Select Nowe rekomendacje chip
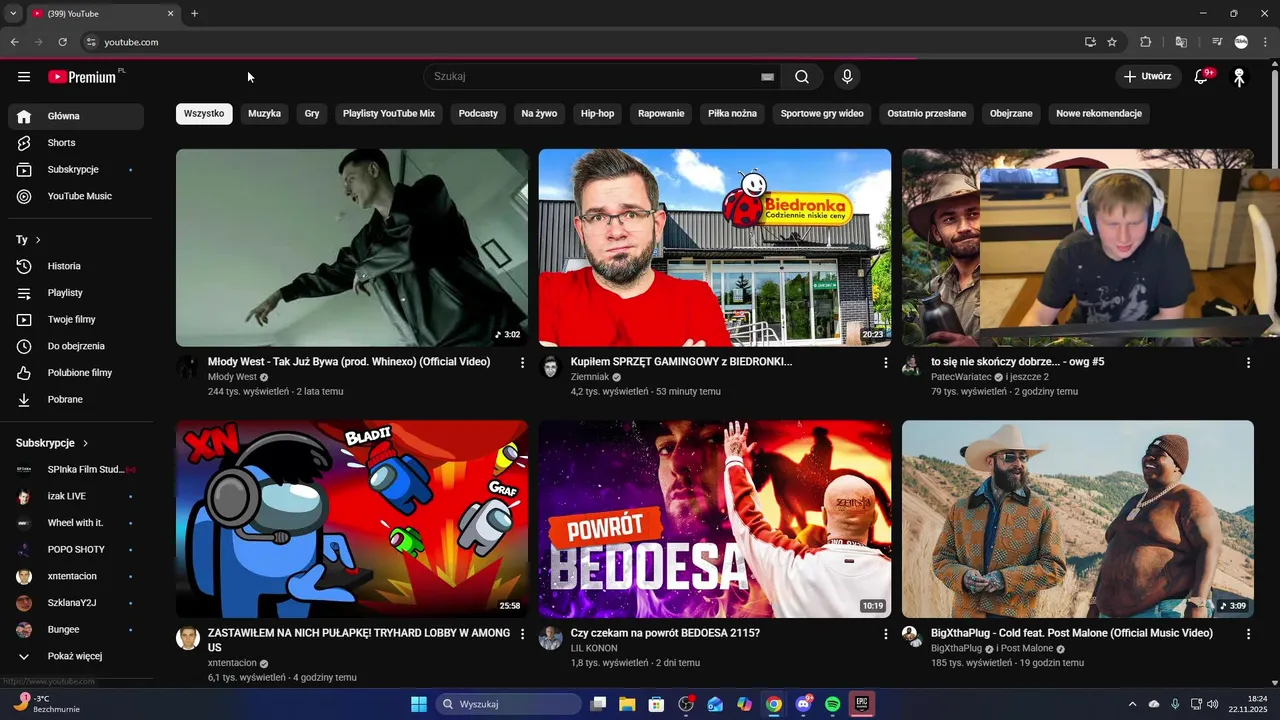This screenshot has width=1280, height=720. (1099, 114)
